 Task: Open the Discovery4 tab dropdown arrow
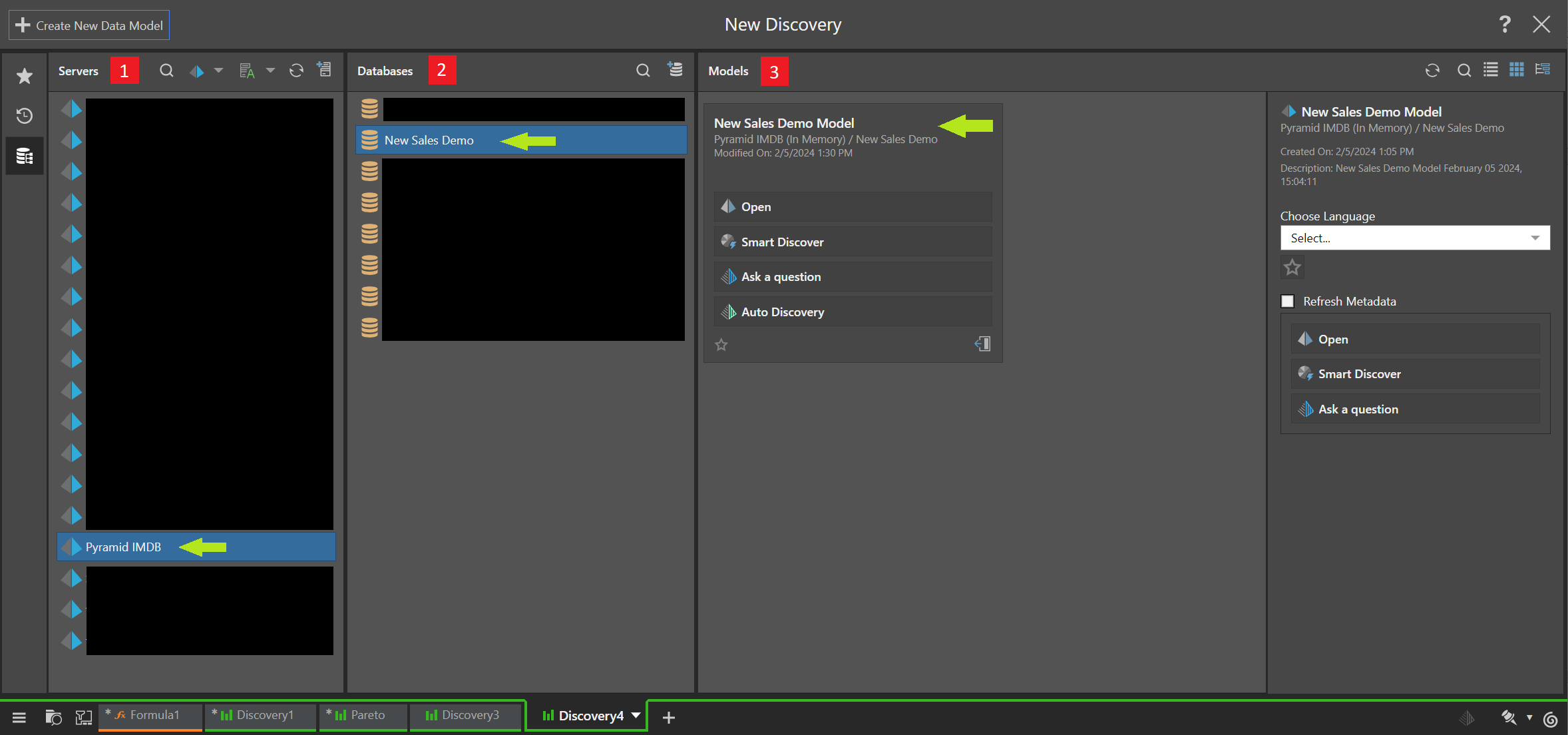pyautogui.click(x=636, y=716)
